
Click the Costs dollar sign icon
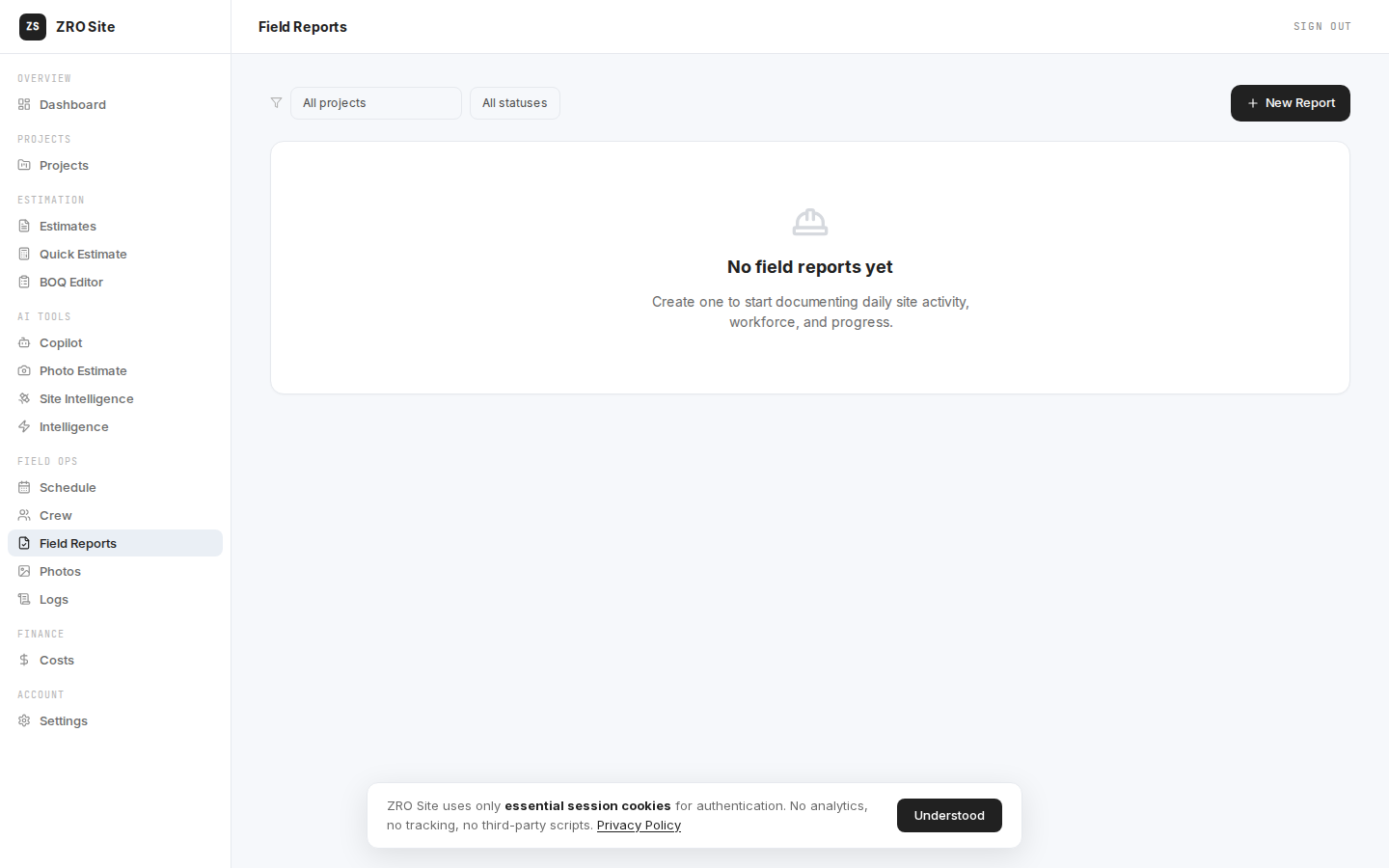[x=24, y=660]
